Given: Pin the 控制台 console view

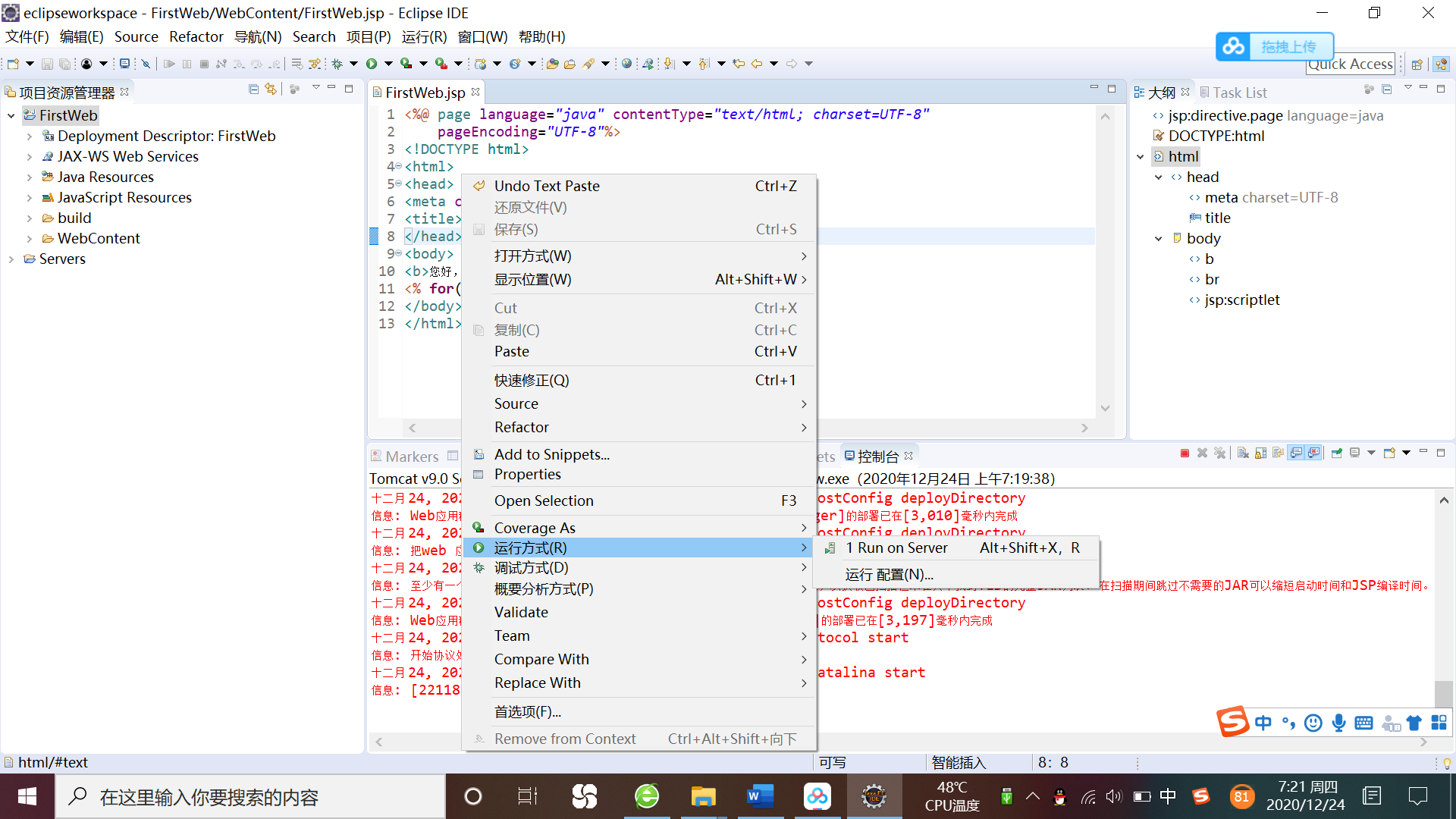Looking at the screenshot, I should 1336,453.
